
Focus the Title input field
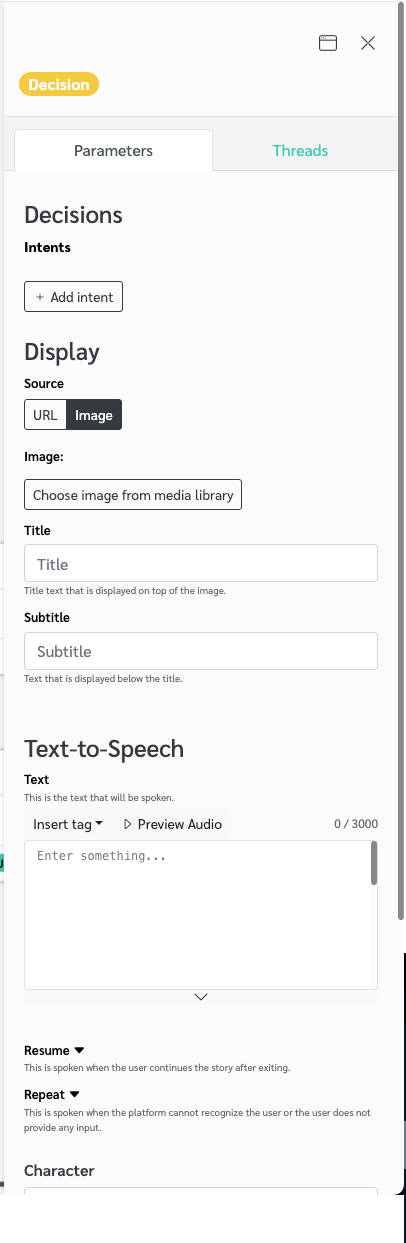[201, 563]
